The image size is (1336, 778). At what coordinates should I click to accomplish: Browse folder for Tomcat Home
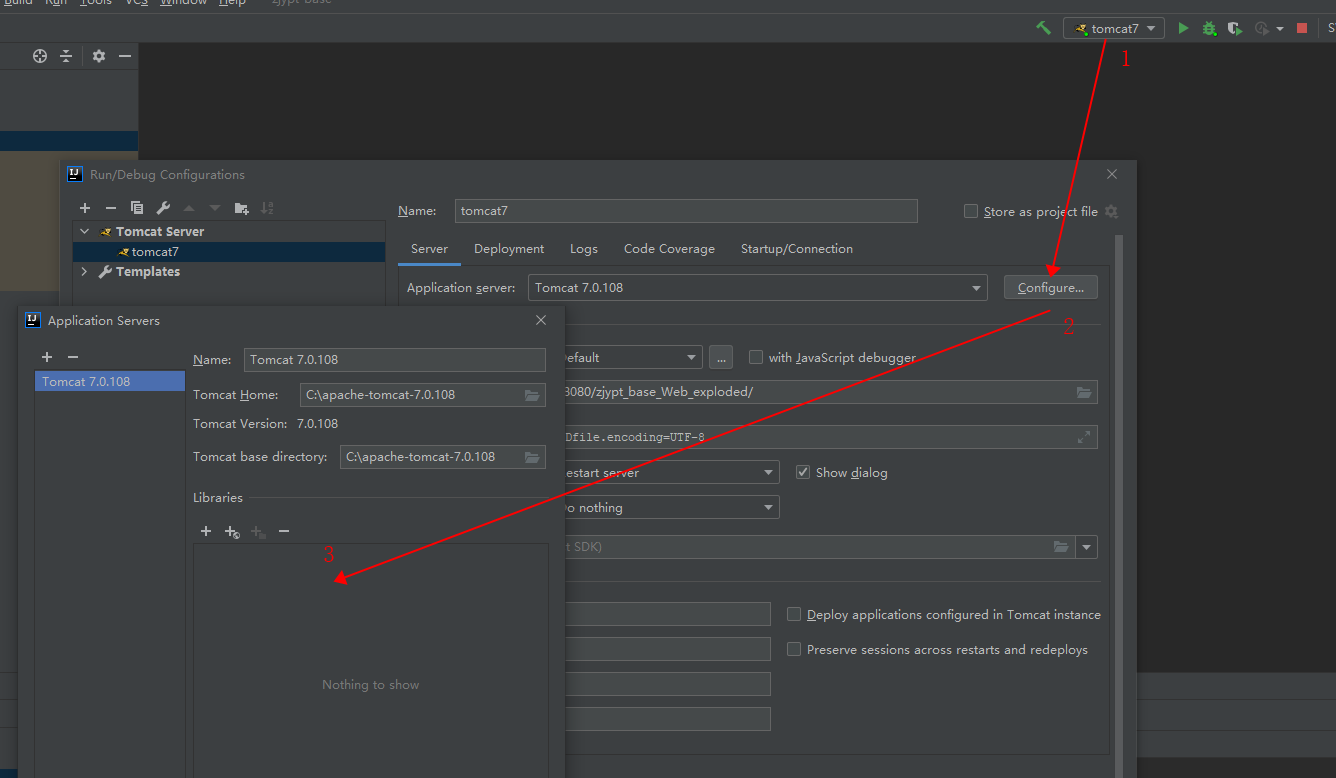532,395
